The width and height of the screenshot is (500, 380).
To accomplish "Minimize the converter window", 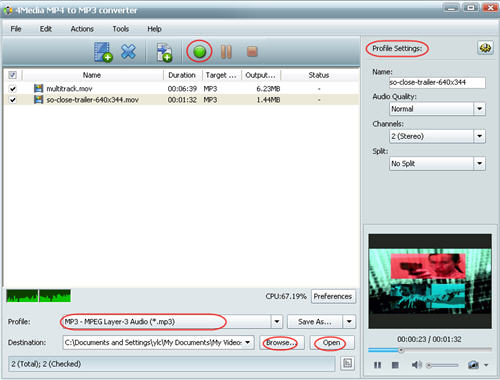I will 451,8.
